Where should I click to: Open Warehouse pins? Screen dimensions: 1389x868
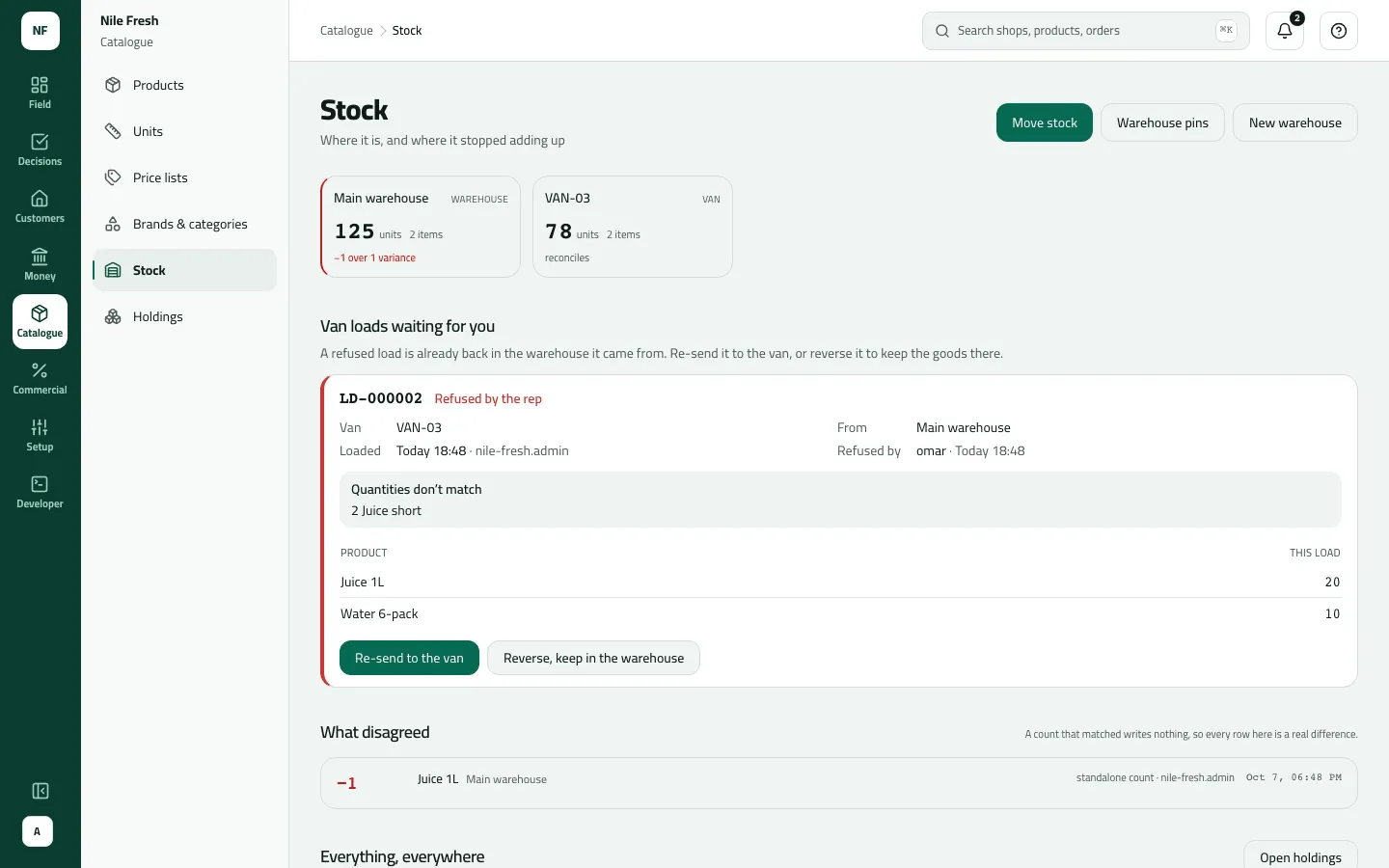point(1162,122)
